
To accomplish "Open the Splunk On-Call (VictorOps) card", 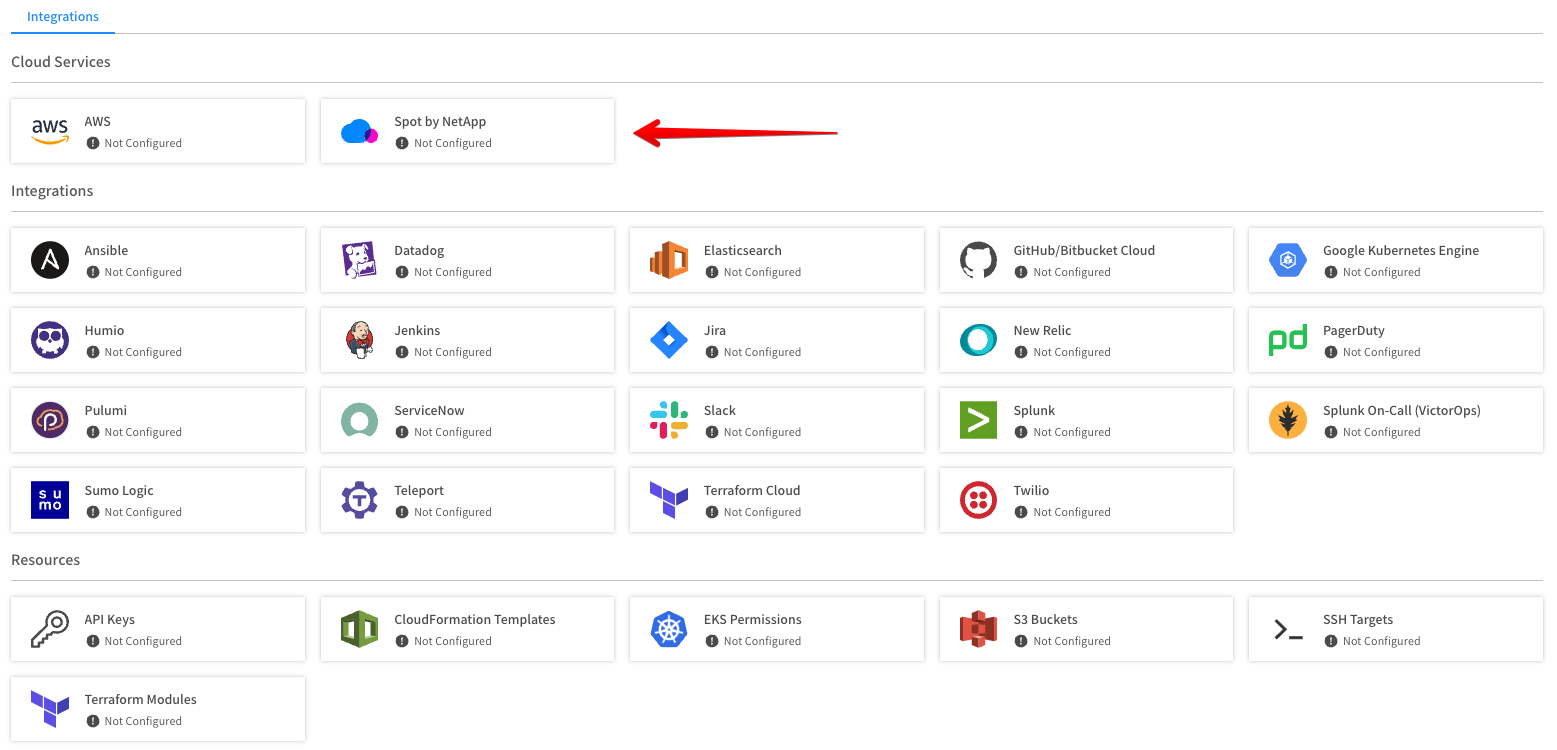I will (1395, 420).
